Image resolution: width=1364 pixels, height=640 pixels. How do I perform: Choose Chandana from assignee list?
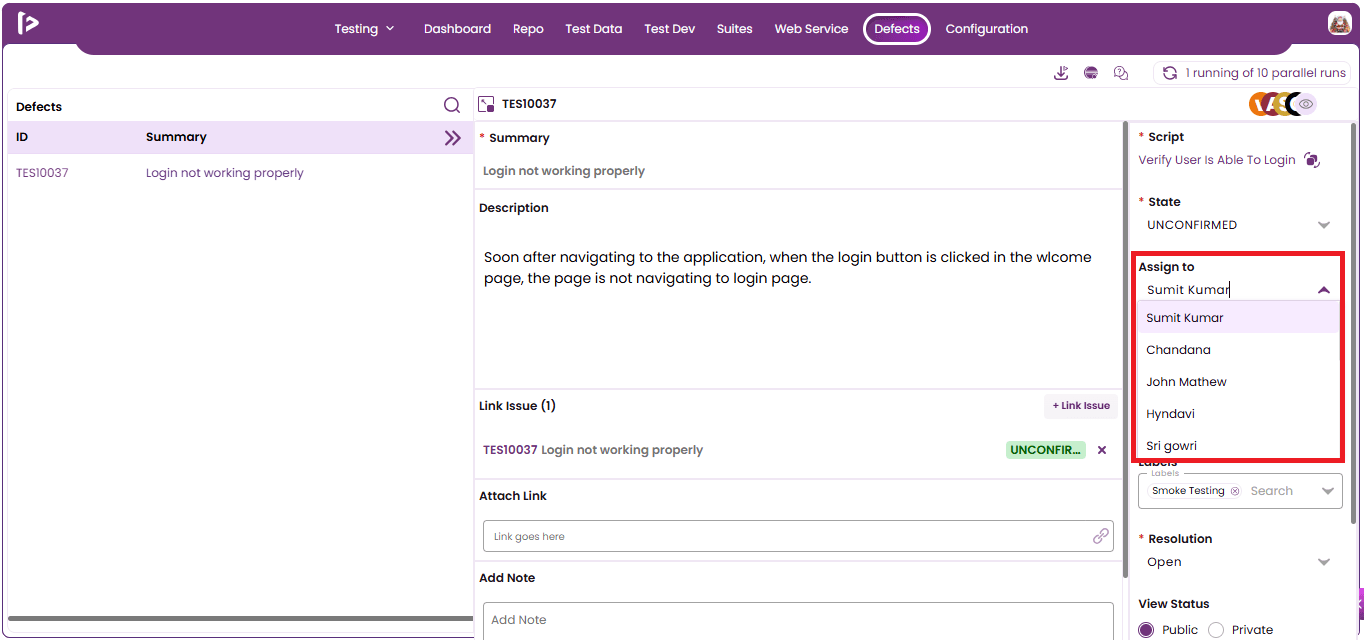(1238, 350)
